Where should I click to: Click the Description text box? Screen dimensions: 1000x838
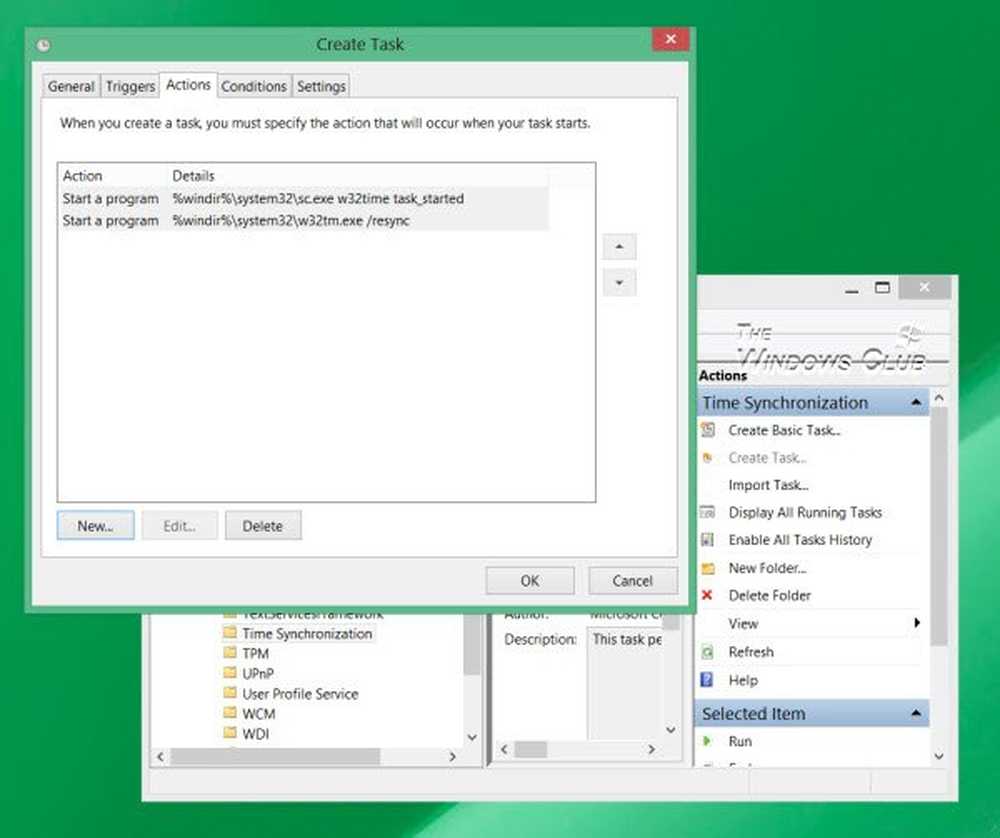point(625,683)
